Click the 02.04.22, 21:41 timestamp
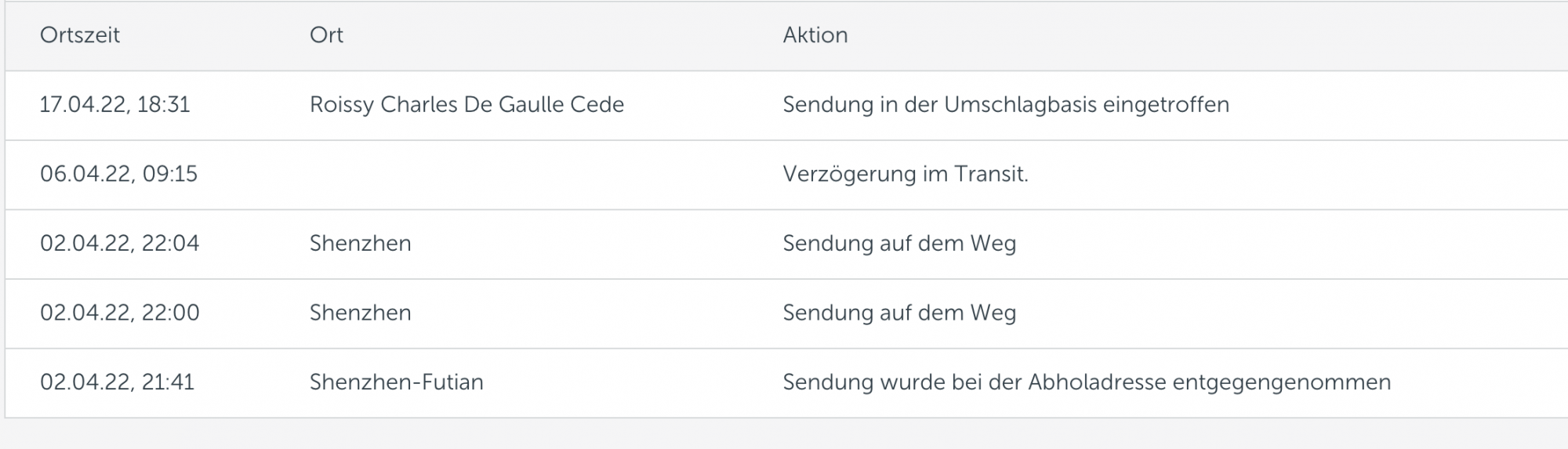1568x449 pixels. coord(117,382)
